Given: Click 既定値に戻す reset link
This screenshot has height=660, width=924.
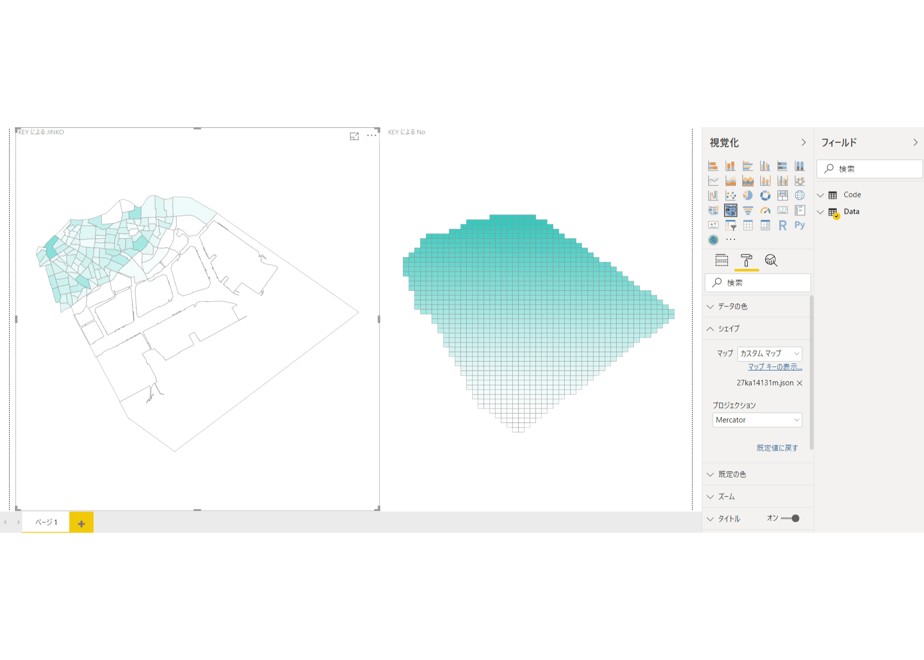Looking at the screenshot, I should [777, 448].
